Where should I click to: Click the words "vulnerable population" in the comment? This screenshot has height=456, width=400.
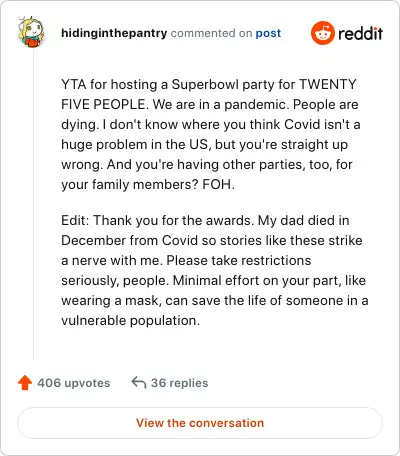point(130,321)
